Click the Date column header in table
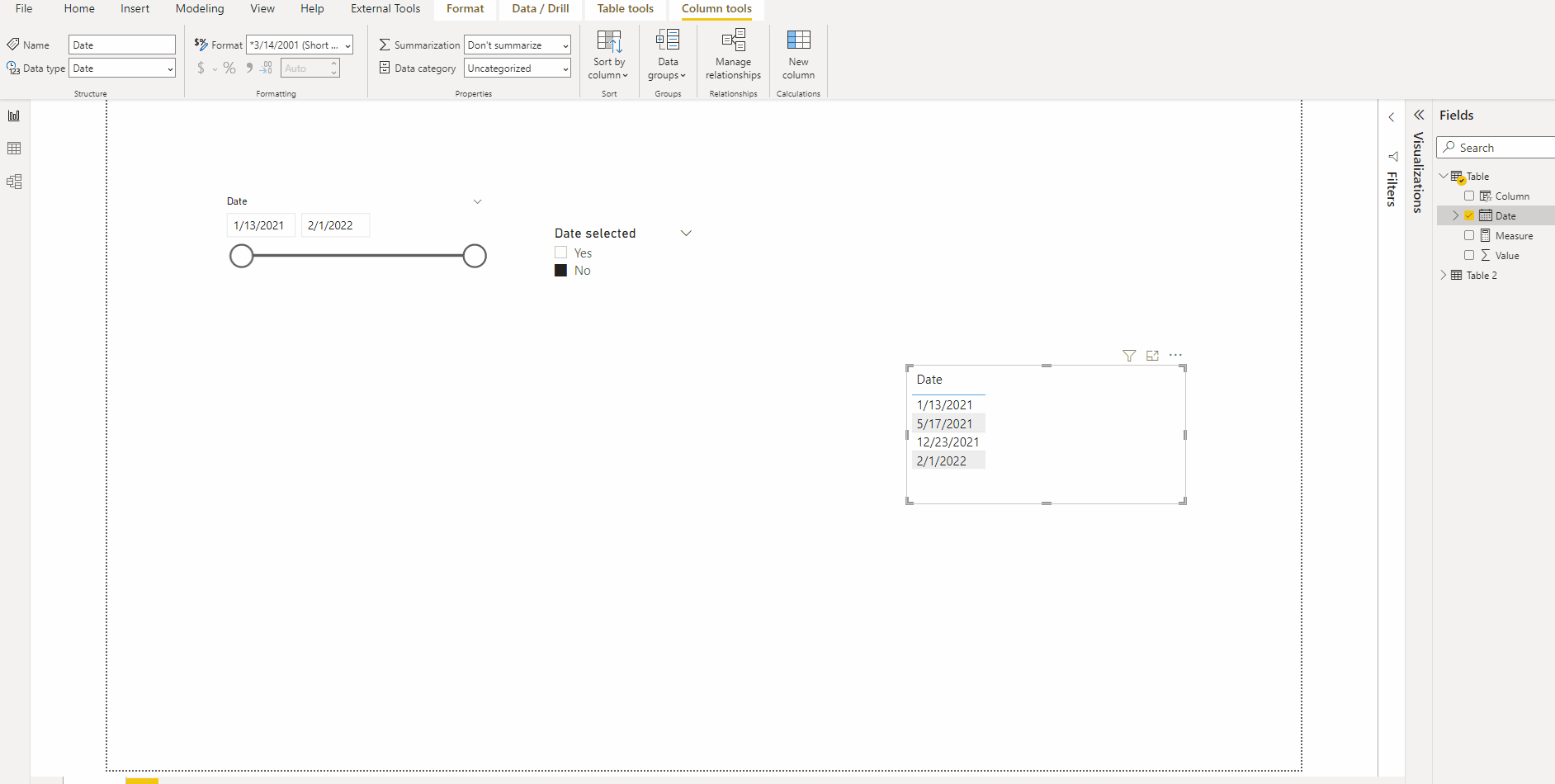1555x784 pixels. coord(929,380)
